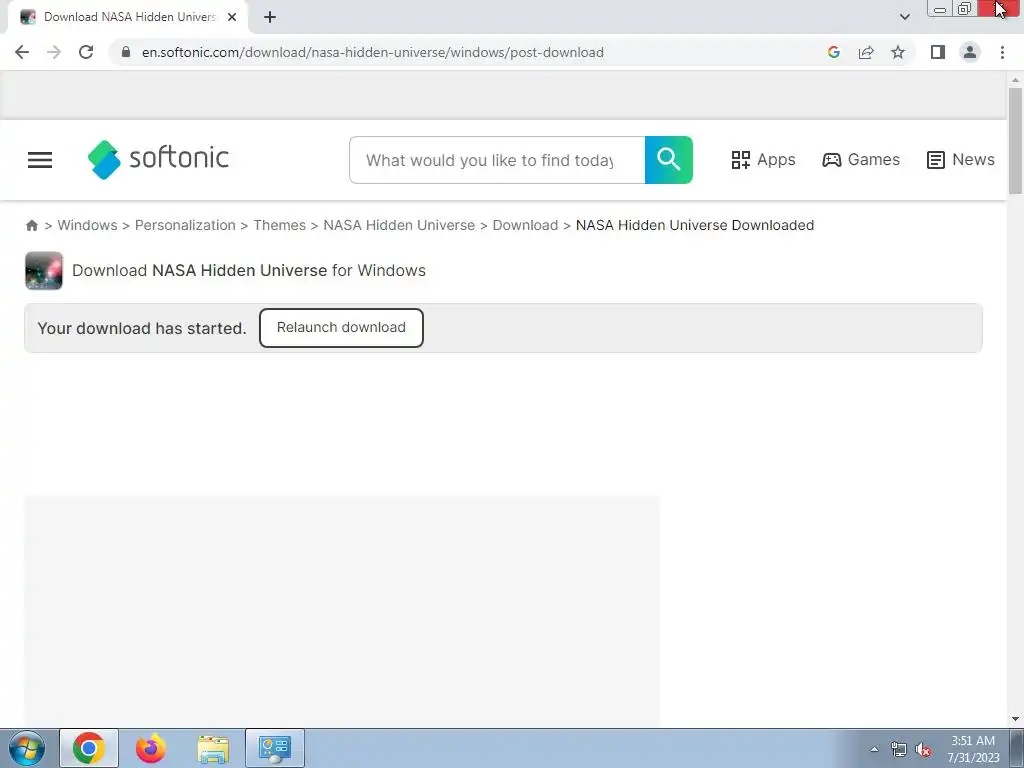Click the browser forward arrow
The height and width of the screenshot is (768, 1024).
coord(54,52)
